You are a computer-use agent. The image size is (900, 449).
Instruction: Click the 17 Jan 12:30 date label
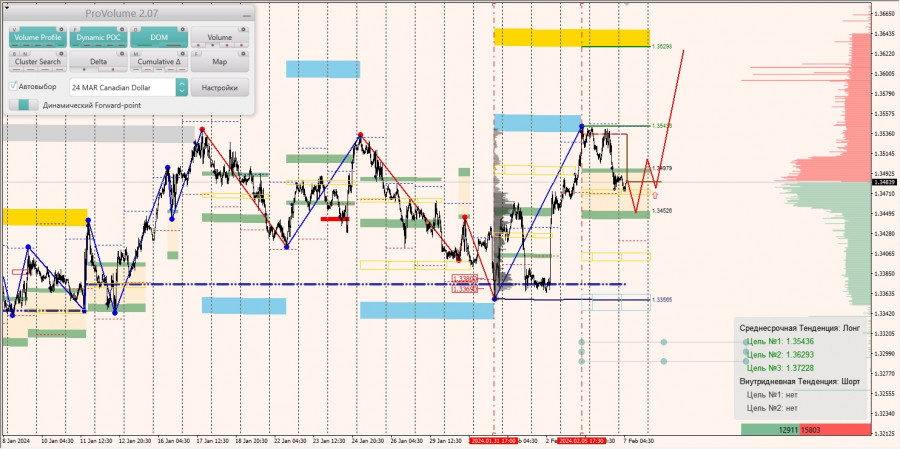[x=212, y=441]
